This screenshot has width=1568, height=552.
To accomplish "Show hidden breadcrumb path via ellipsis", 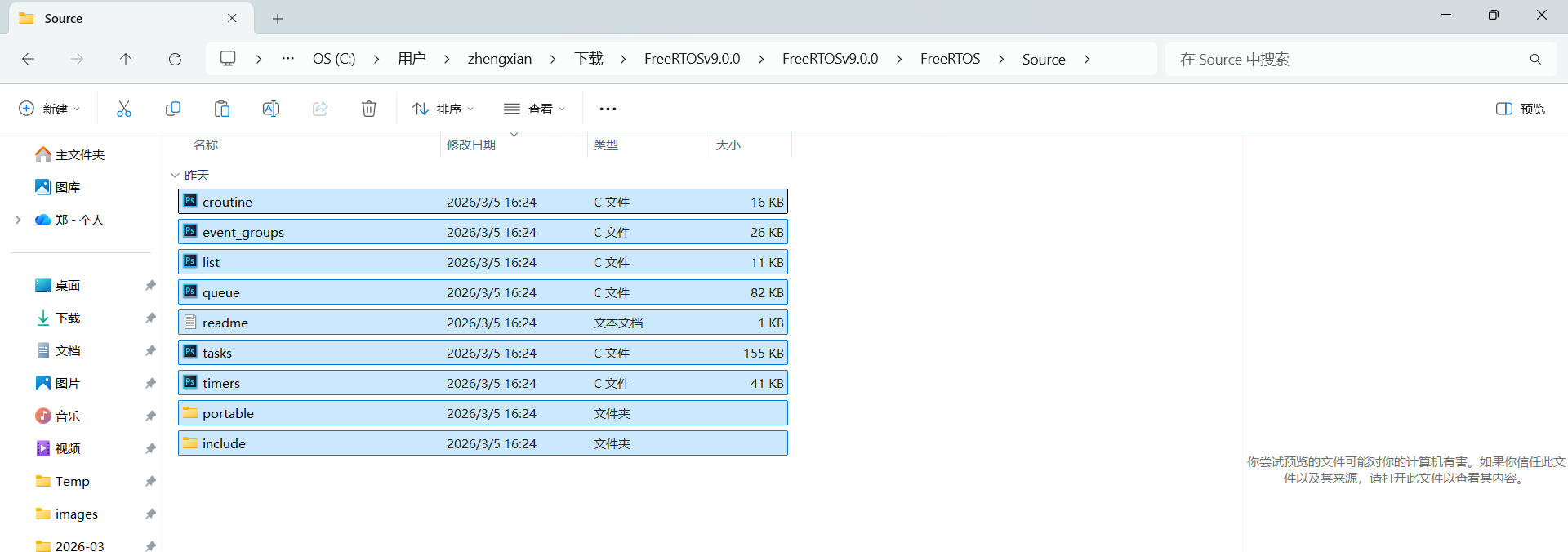I will [x=288, y=59].
